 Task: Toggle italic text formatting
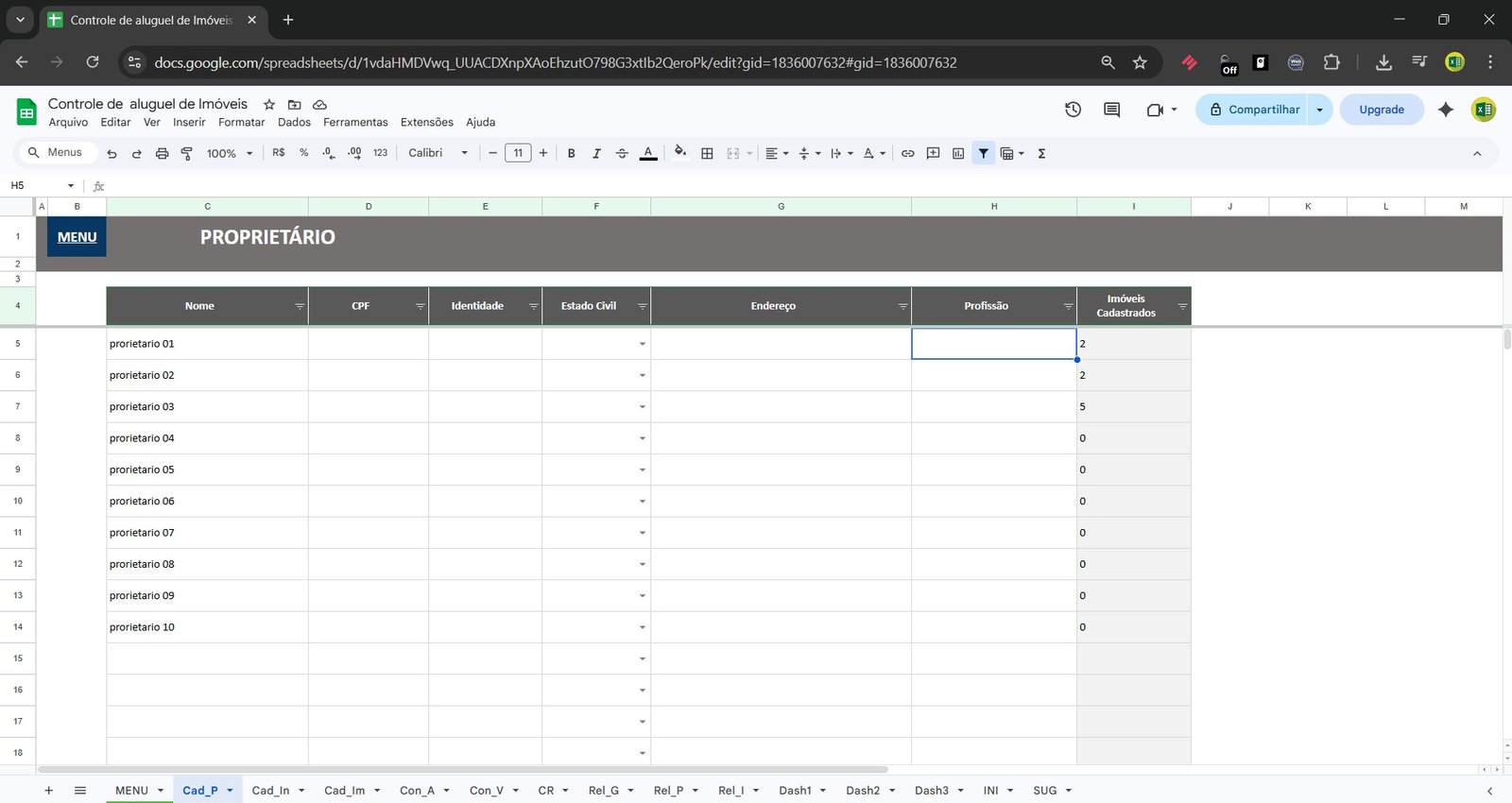[x=596, y=153]
